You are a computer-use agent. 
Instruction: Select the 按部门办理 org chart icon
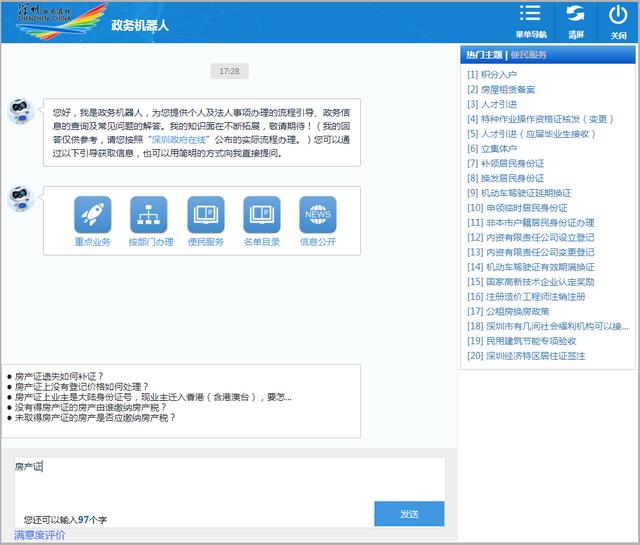(x=150, y=214)
